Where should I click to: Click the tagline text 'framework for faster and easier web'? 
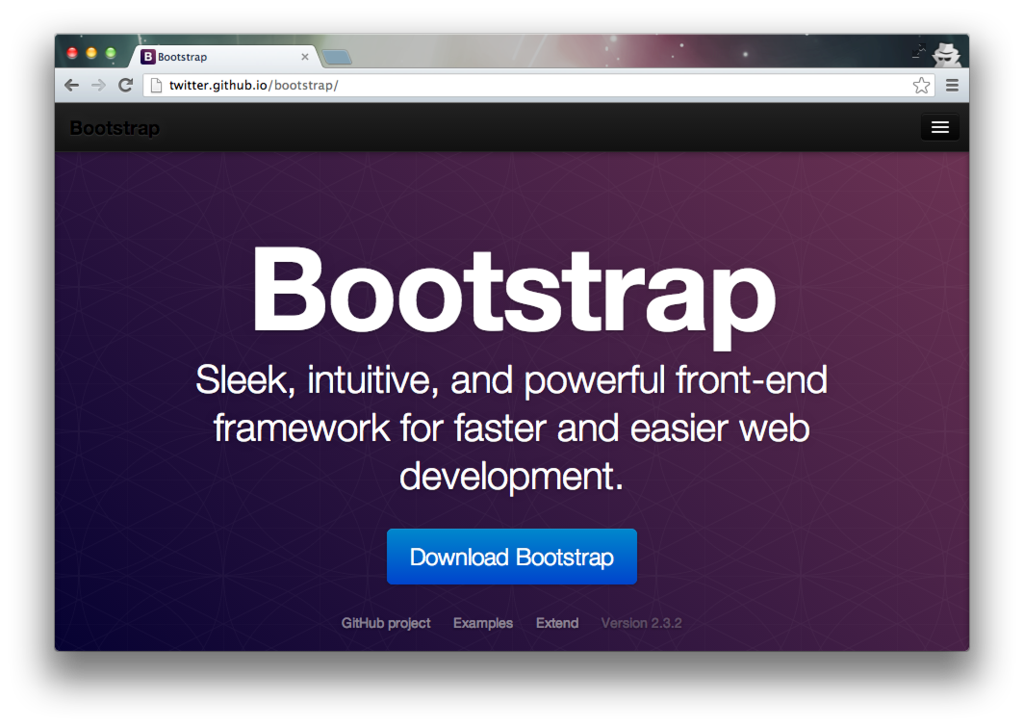point(511,428)
